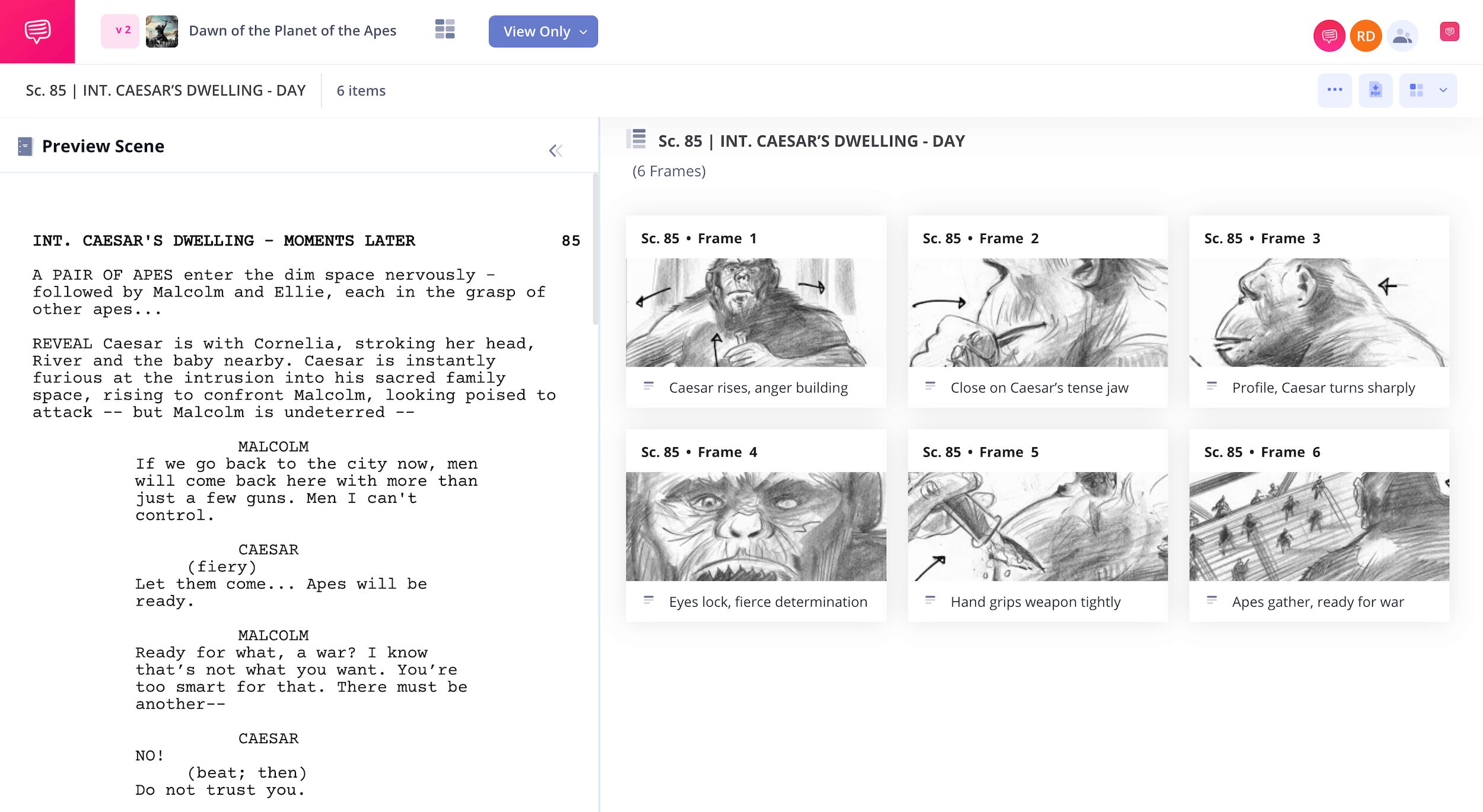The image size is (1483, 812).
Task: Collapse the Preview Scene panel
Action: (555, 151)
